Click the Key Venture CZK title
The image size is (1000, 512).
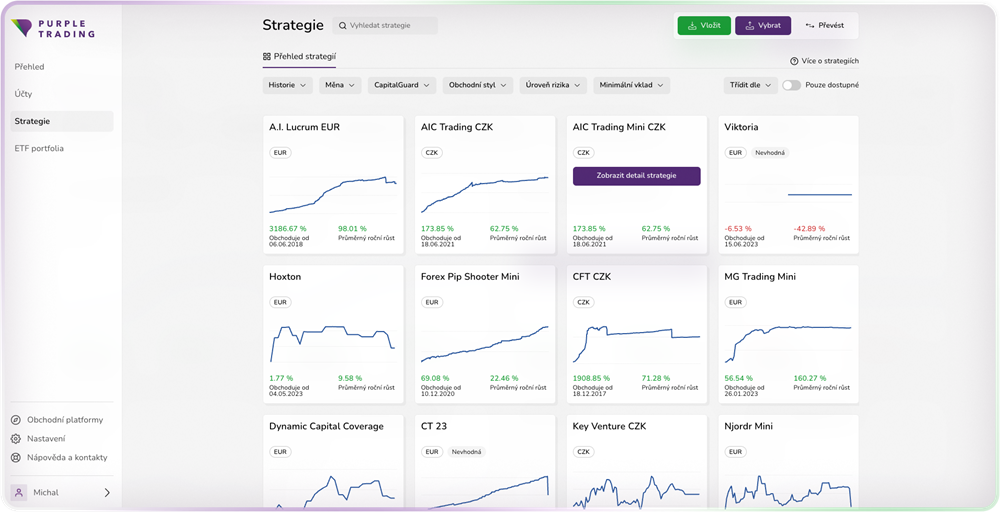coord(609,426)
